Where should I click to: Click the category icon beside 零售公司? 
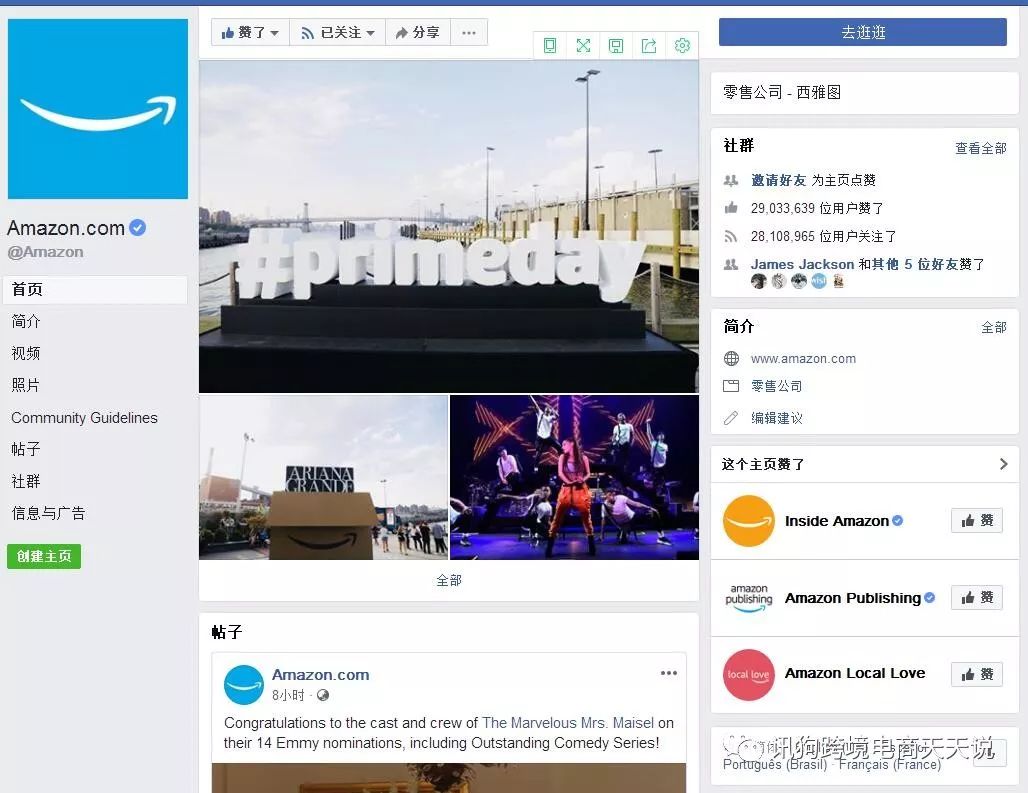tap(731, 386)
